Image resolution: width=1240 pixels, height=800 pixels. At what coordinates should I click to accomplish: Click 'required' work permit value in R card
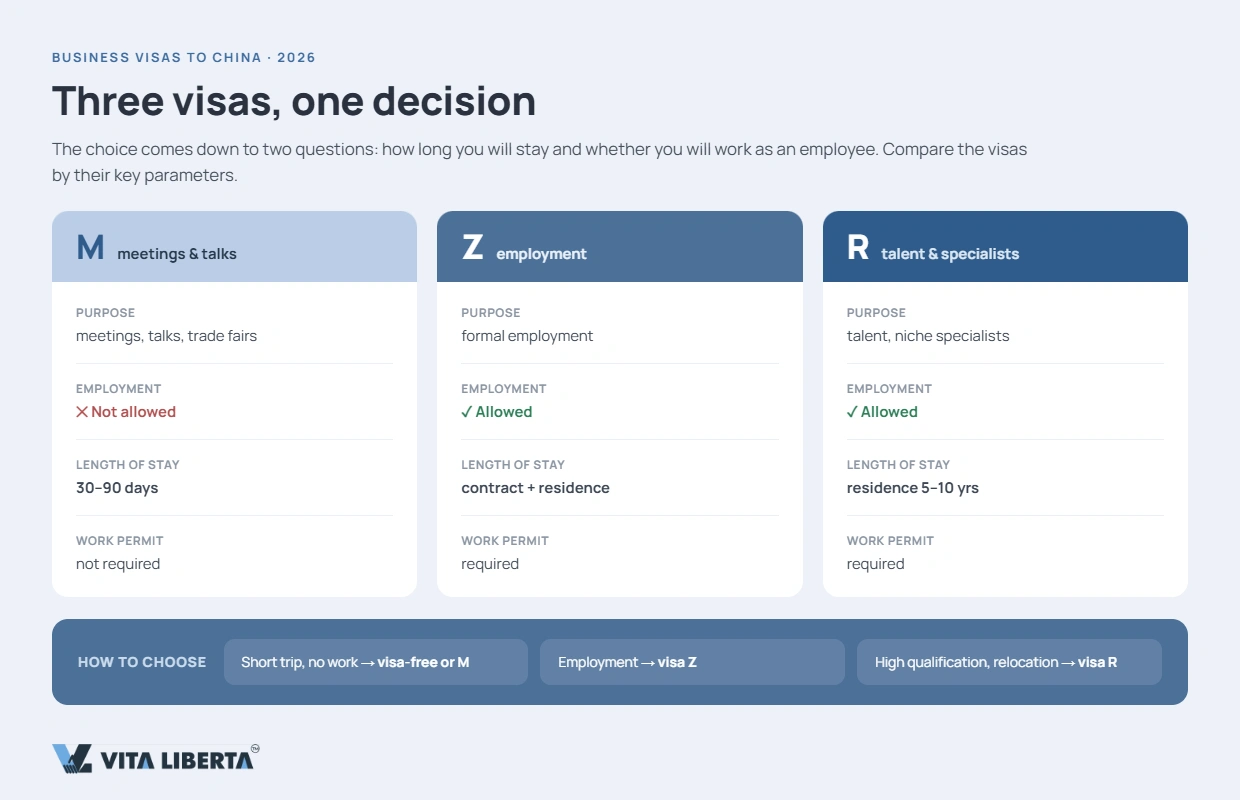coord(876,564)
